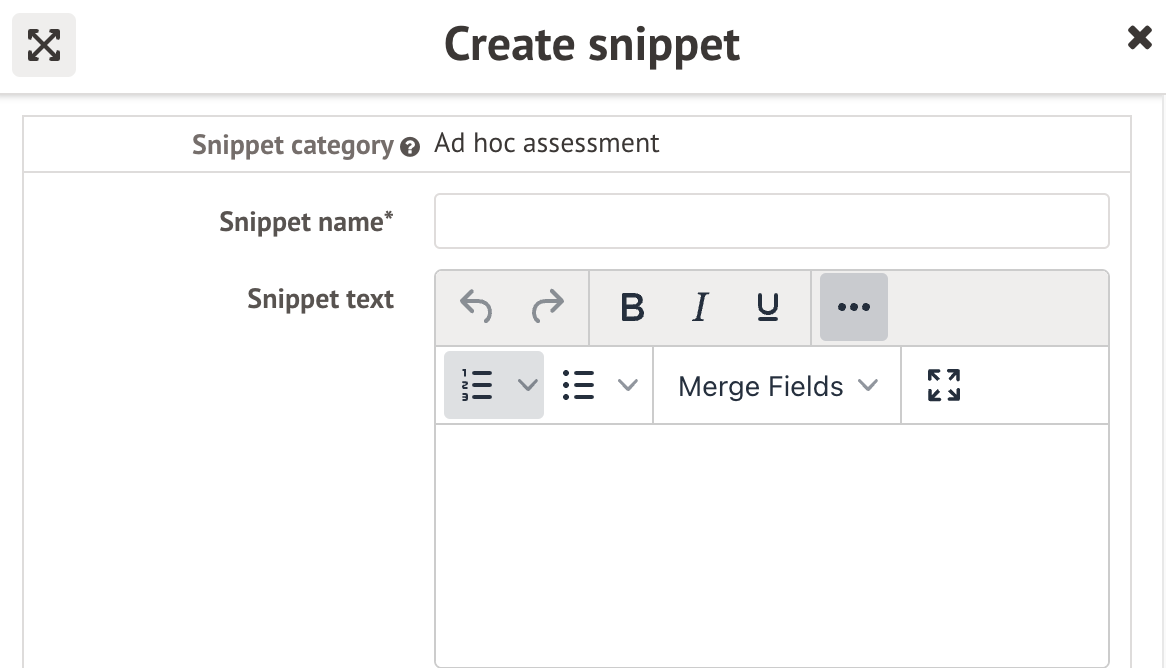1166x668 pixels.
Task: Insert a numbered list
Action: (477, 385)
